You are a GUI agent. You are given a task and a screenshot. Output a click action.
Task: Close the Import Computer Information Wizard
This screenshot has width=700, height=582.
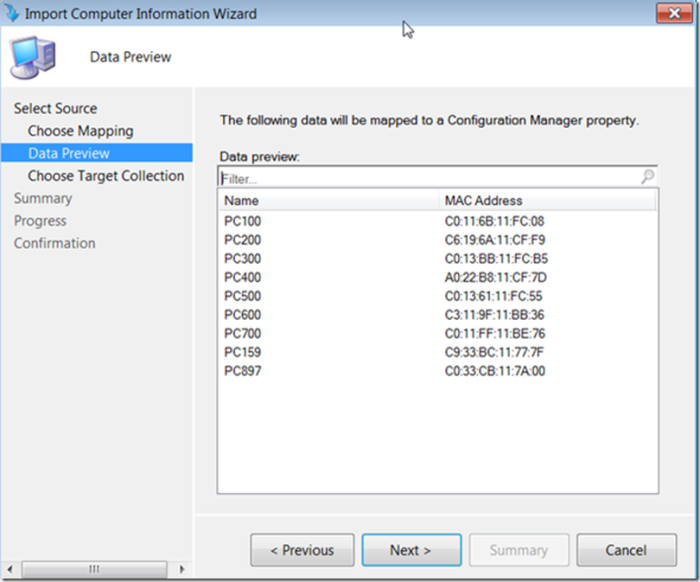pyautogui.click(x=674, y=14)
